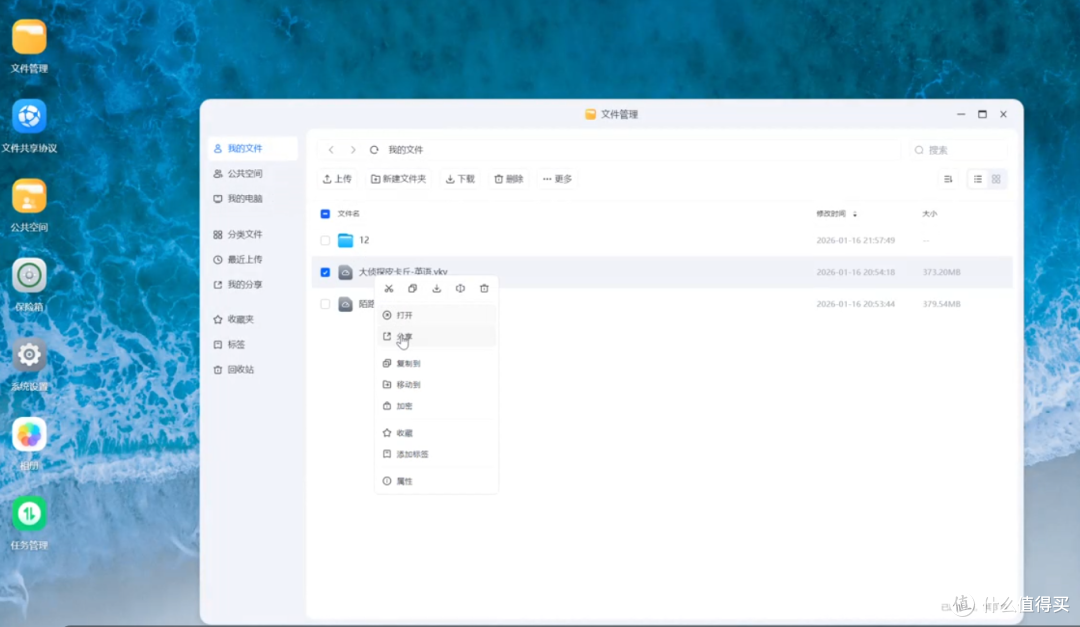Select 回收站 in the sidebar

pyautogui.click(x=253, y=370)
